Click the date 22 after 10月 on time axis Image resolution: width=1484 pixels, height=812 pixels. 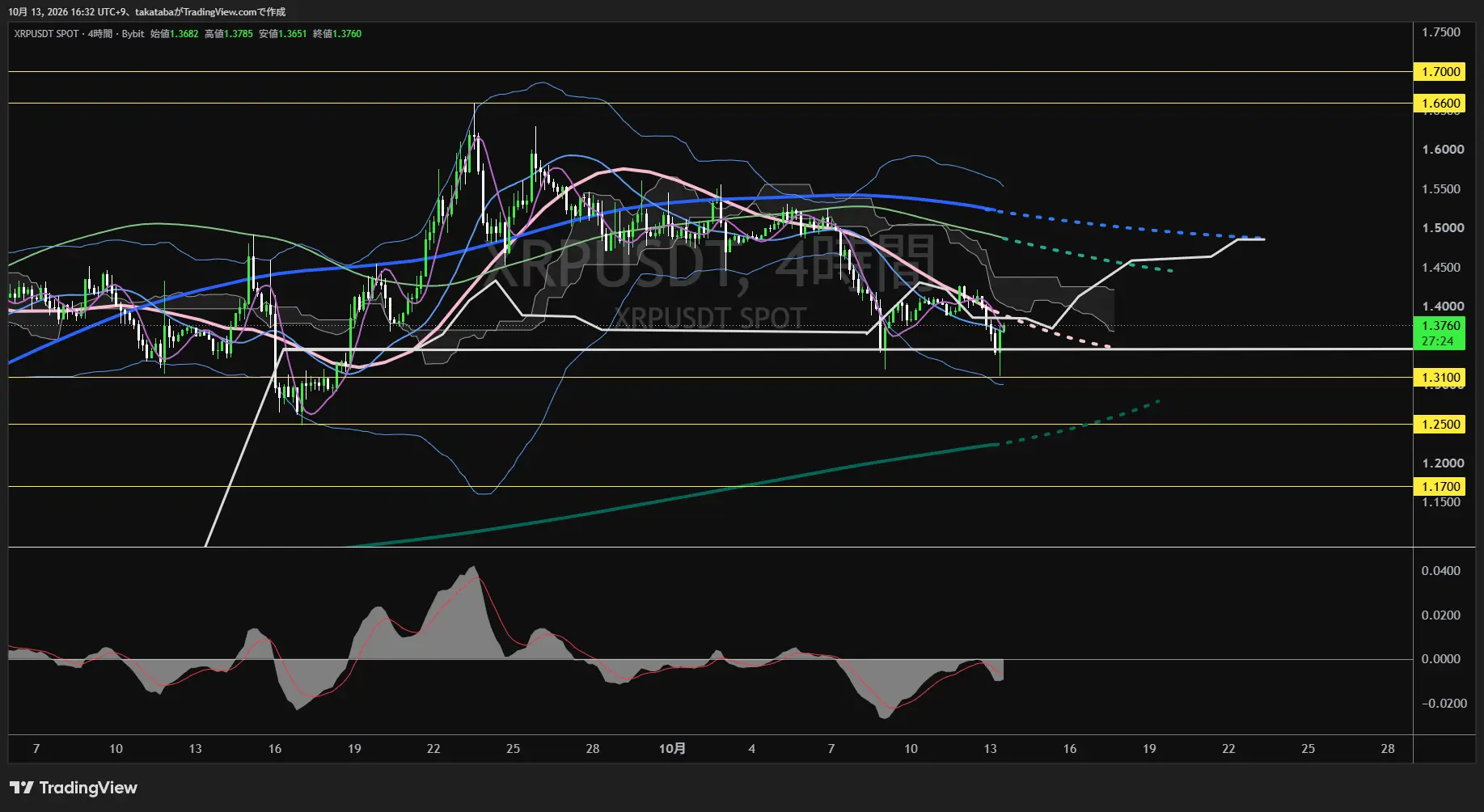pyautogui.click(x=1228, y=749)
